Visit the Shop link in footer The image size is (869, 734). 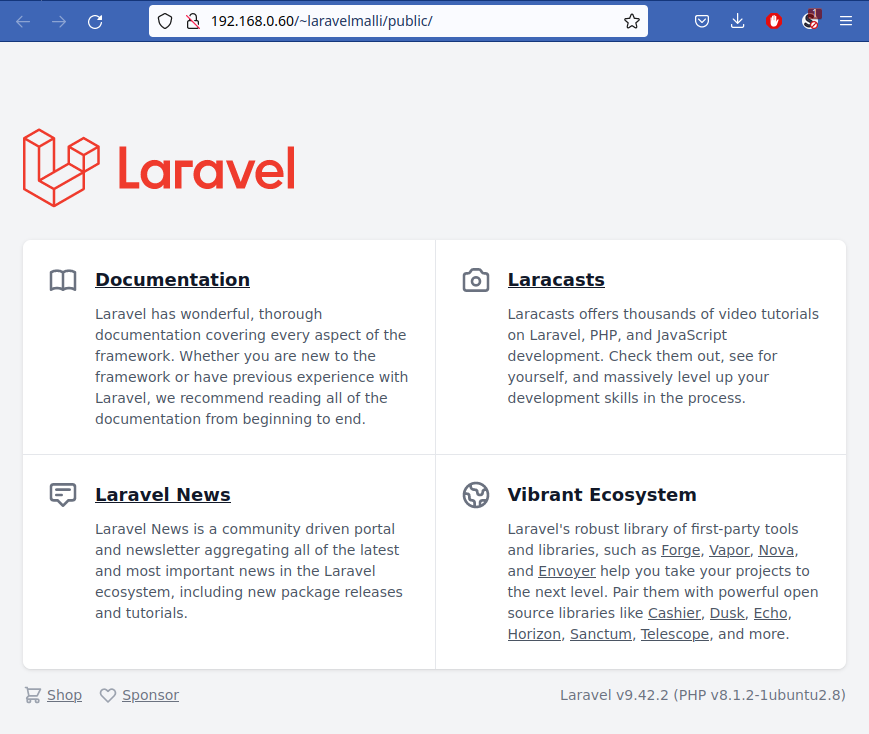tap(64, 695)
